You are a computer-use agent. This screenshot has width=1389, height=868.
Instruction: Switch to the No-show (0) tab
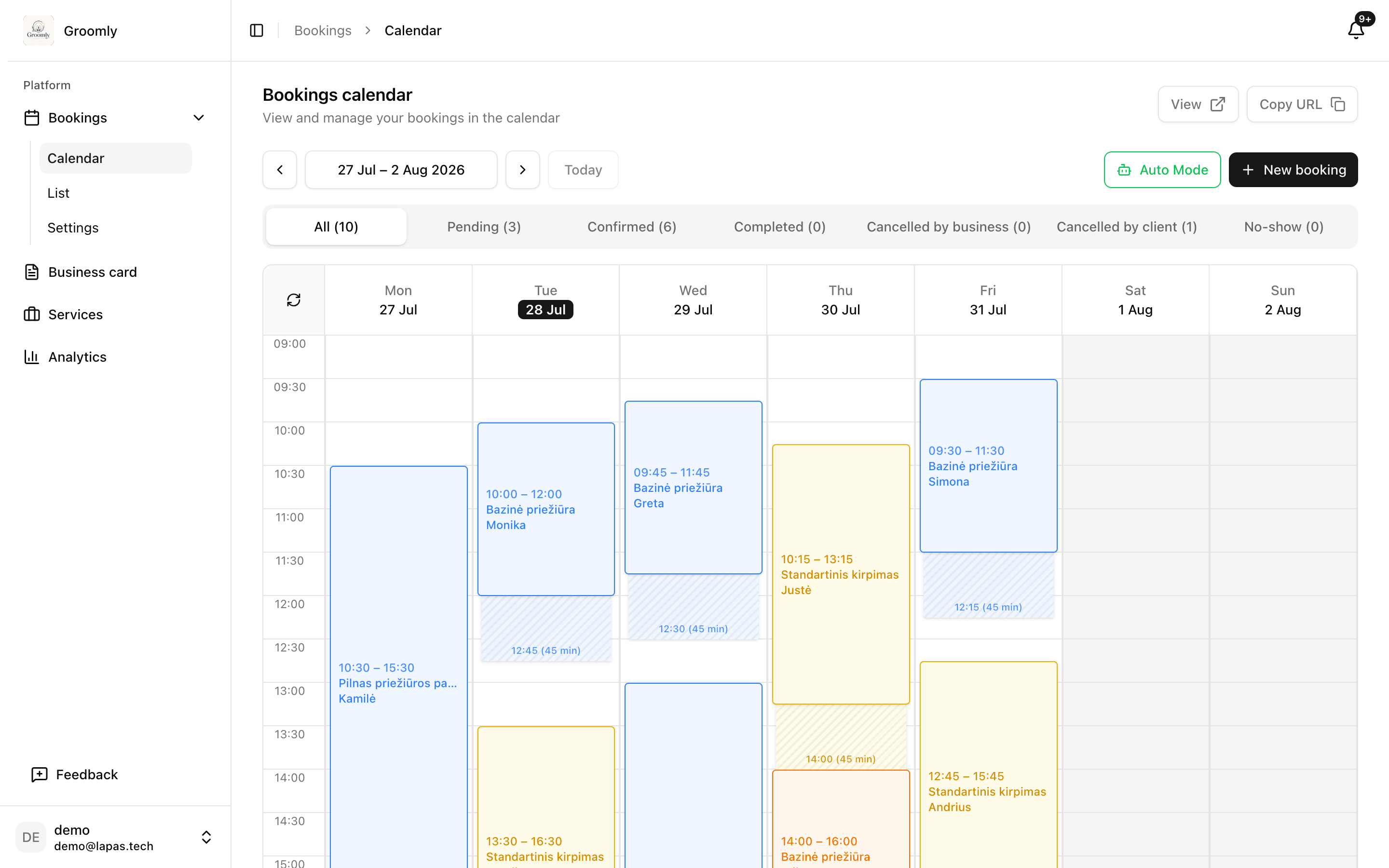coord(1283,227)
